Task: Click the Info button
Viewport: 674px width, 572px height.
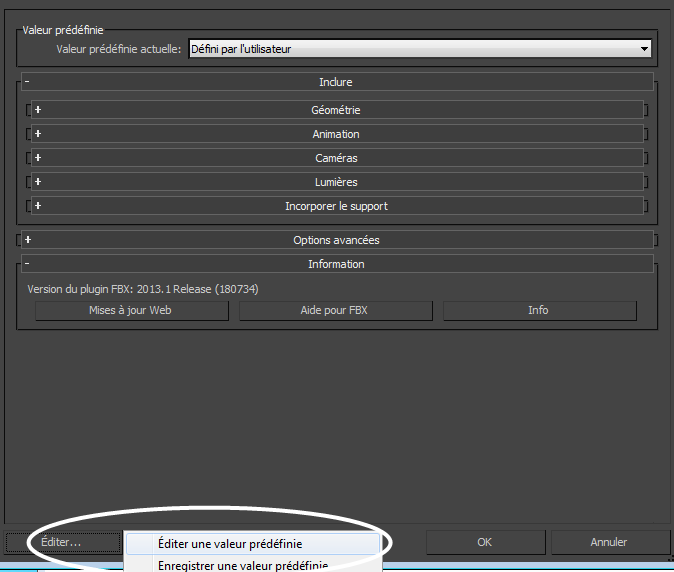Action: pyautogui.click(x=539, y=310)
